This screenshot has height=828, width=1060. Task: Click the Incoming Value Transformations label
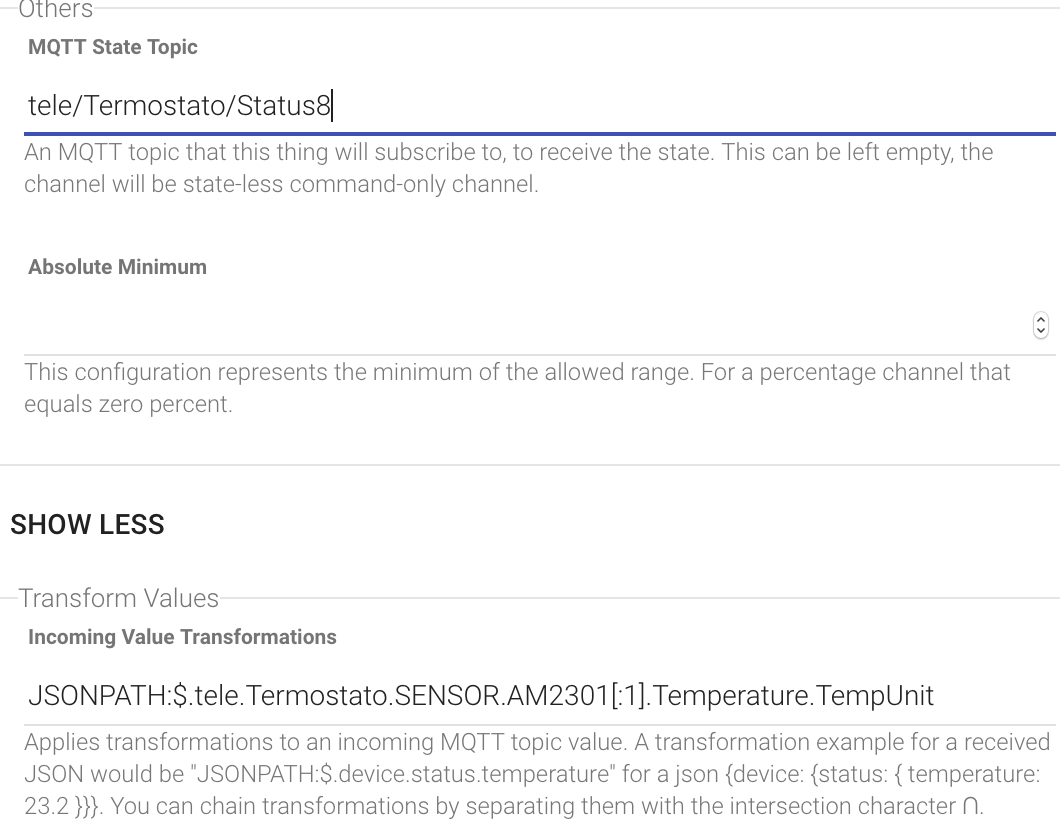[x=183, y=637]
